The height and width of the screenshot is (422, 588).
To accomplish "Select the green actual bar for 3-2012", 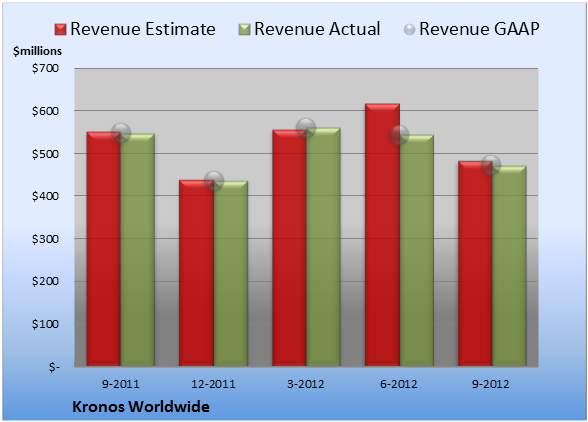I will [323, 247].
